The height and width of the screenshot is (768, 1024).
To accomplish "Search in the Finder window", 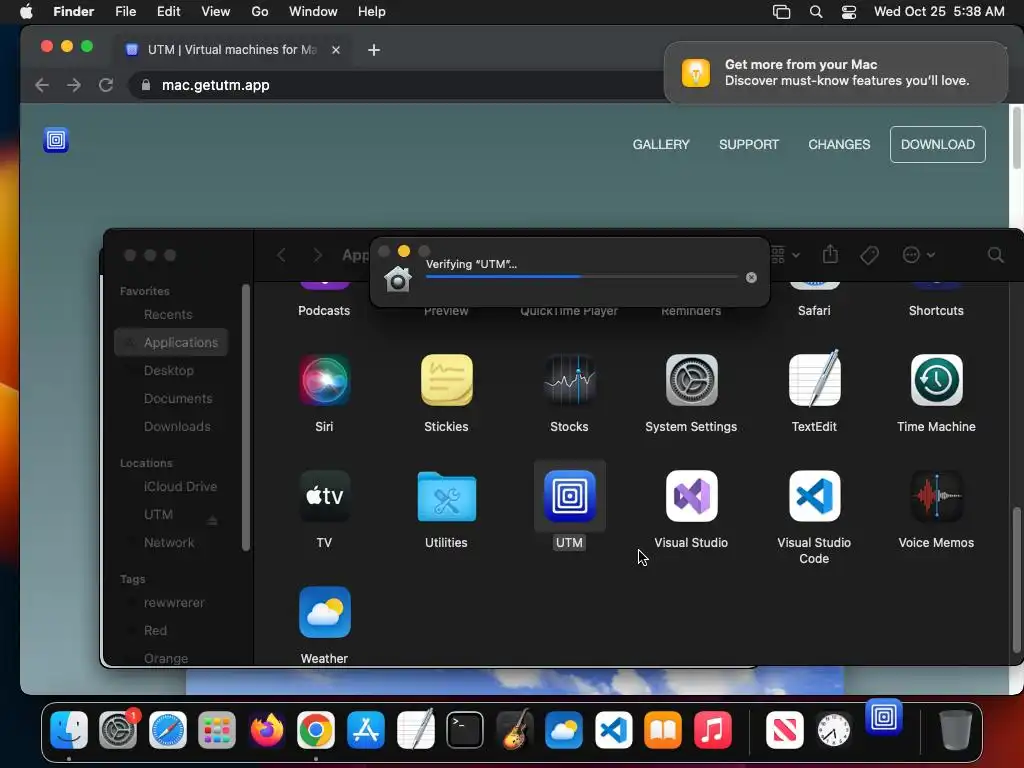I will click(x=995, y=255).
